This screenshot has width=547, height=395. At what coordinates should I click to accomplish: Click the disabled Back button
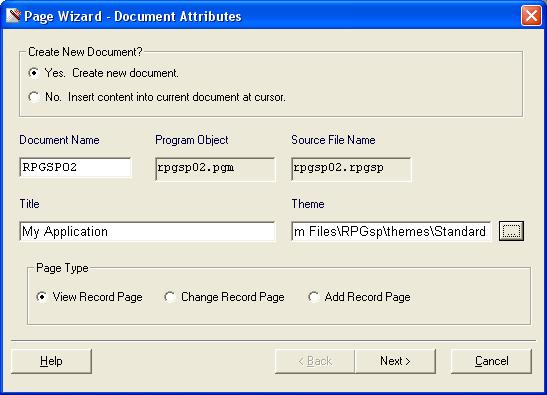click(315, 361)
